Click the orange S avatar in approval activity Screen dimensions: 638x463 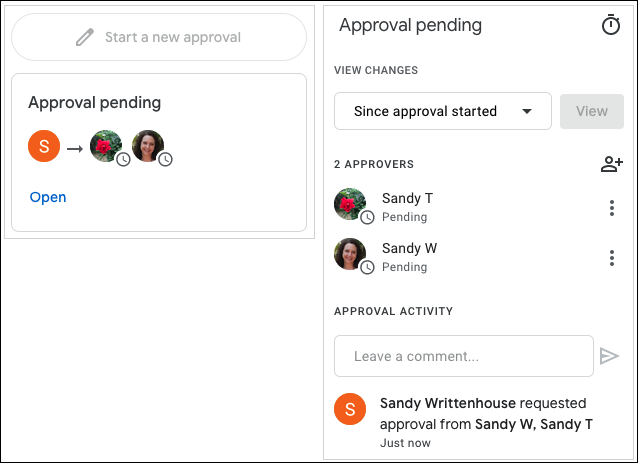click(350, 409)
